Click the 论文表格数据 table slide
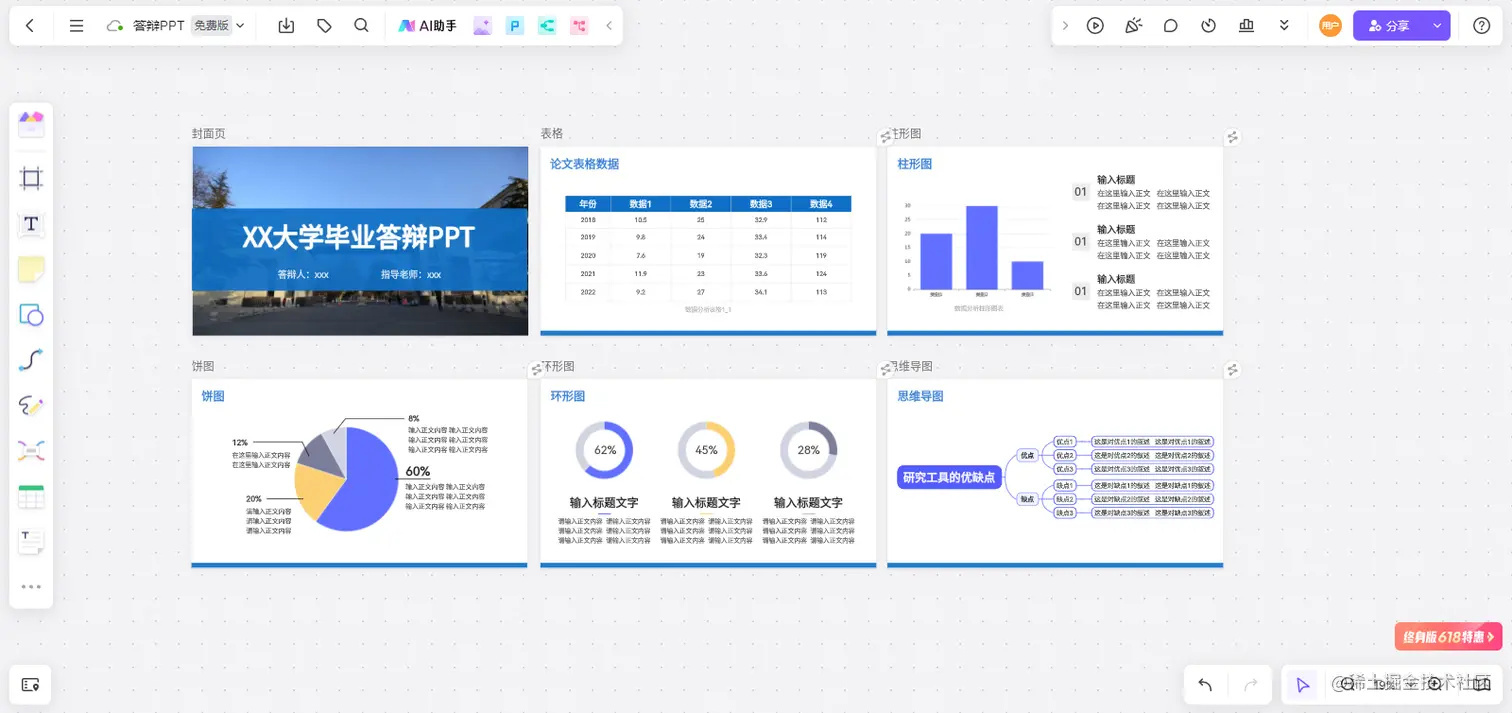 click(708, 241)
